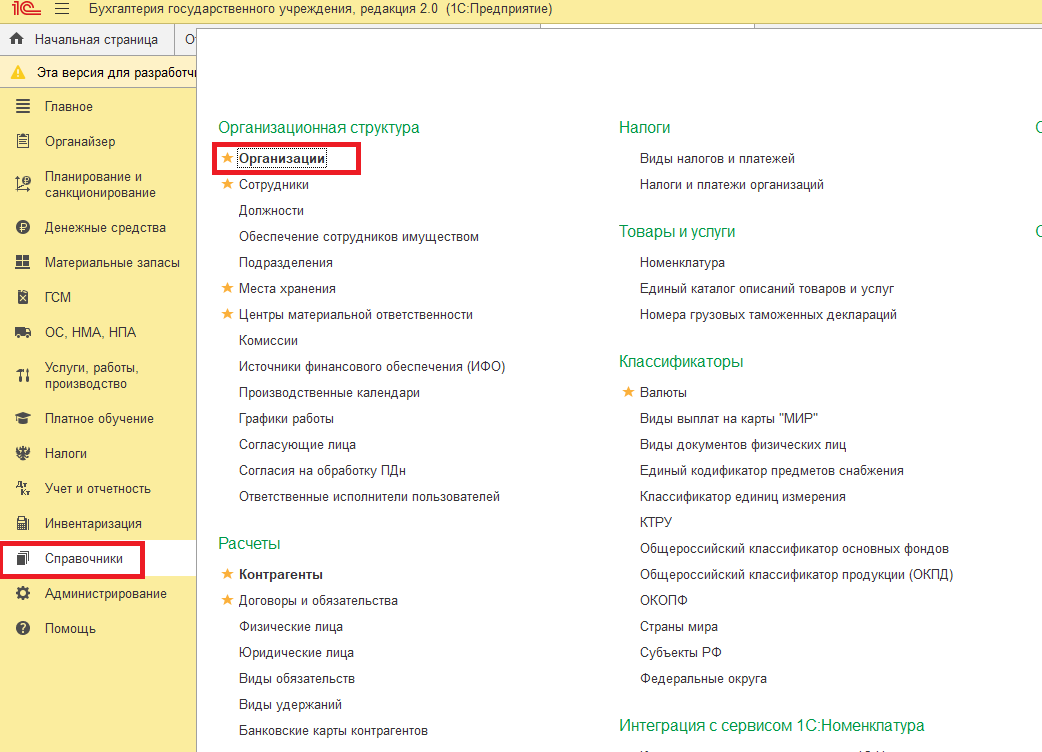Click the Платное обучение graduation cap icon

pyautogui.click(x=23, y=418)
